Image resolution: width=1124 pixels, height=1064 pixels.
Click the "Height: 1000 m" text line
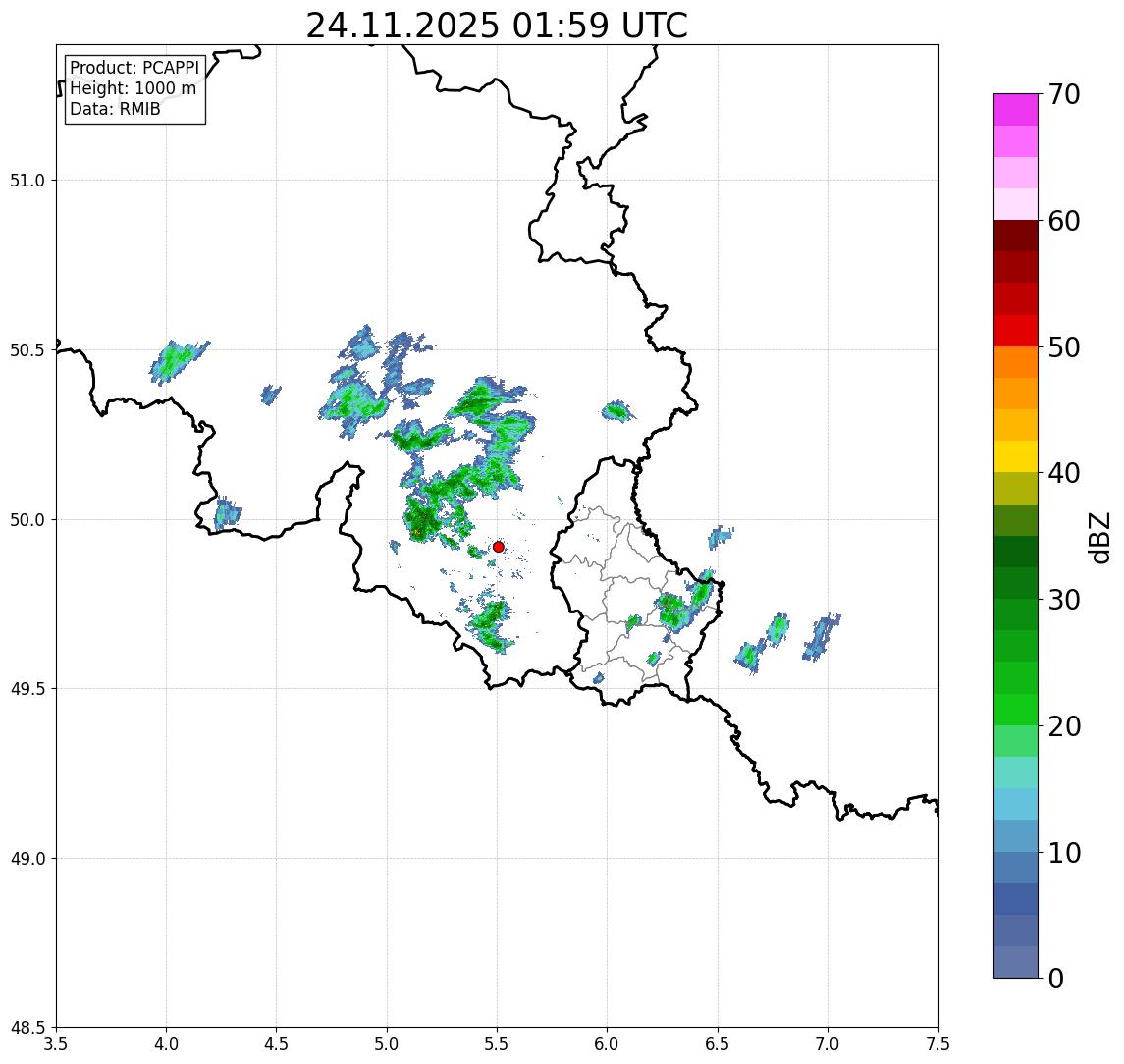pyautogui.click(x=133, y=88)
